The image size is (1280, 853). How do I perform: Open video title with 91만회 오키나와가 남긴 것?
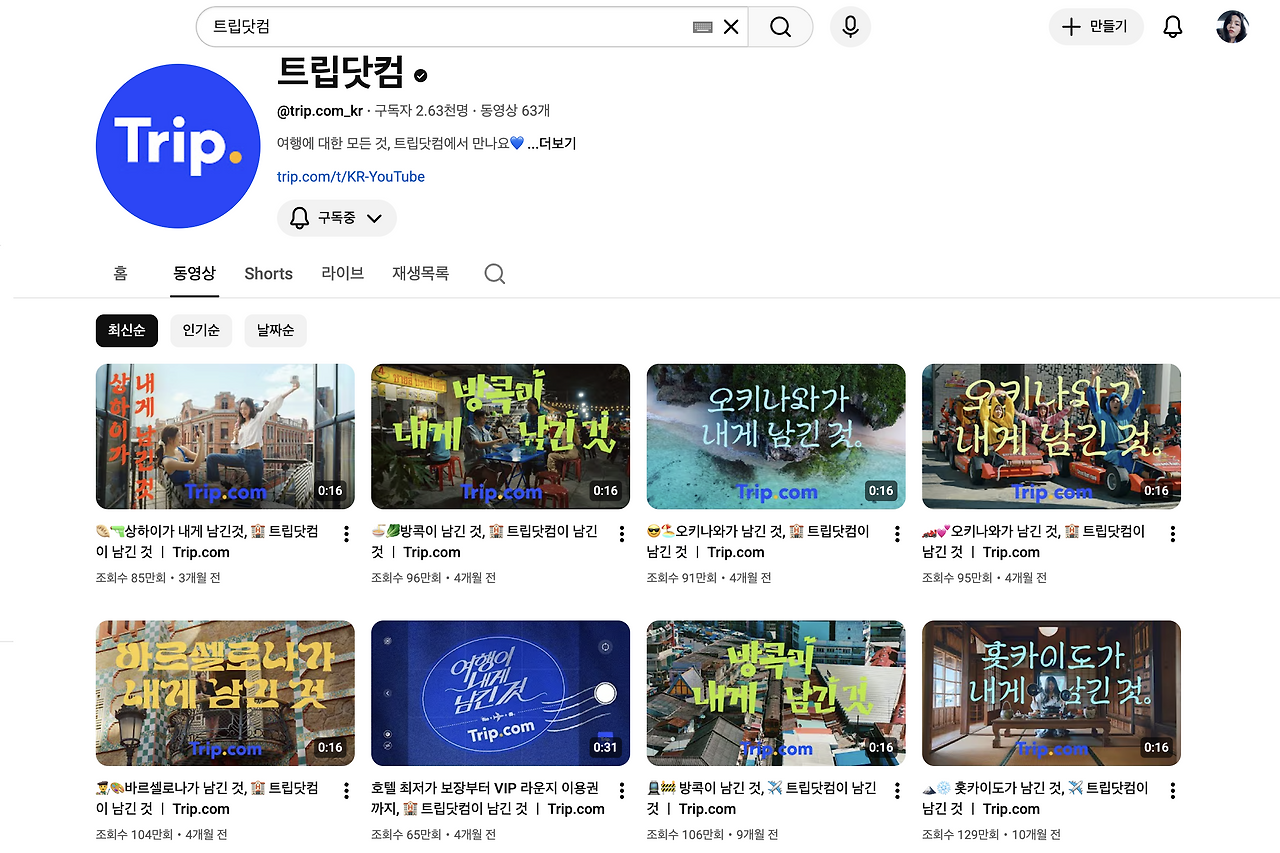(758, 541)
